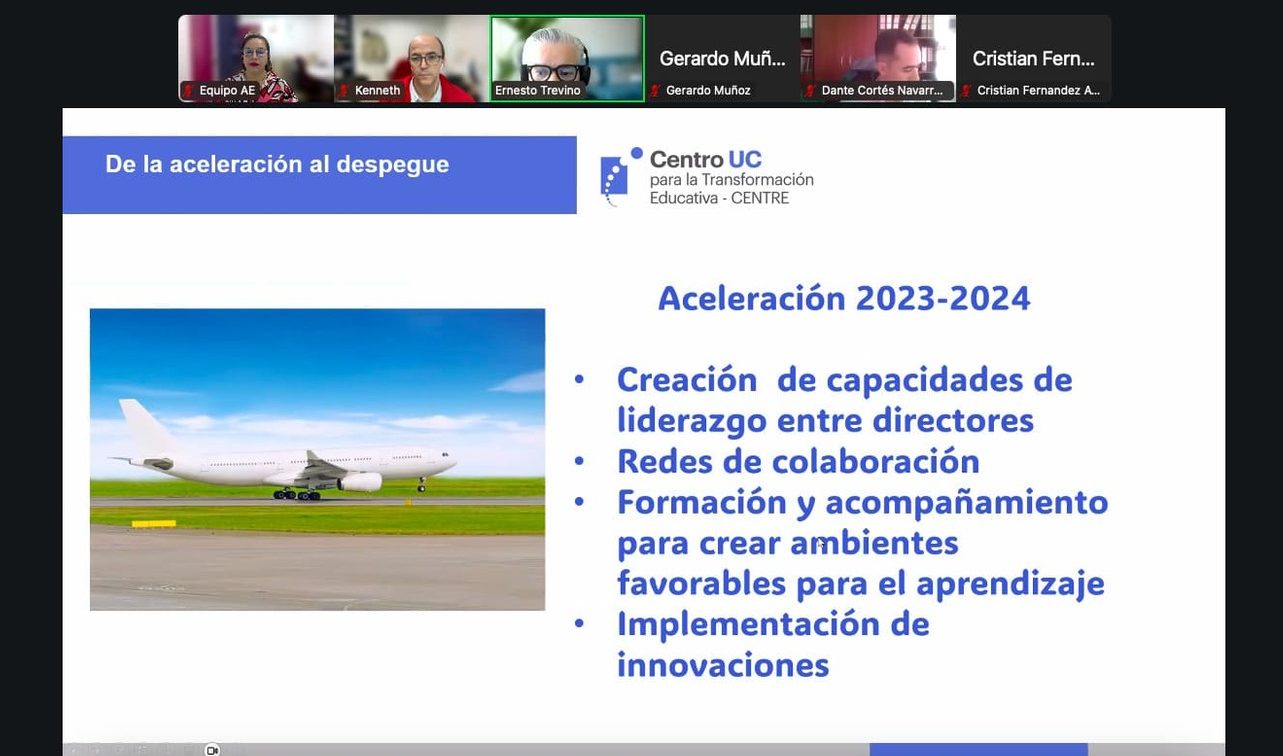1283x756 pixels.
Task: Click the muted mic icon beside Cristian Fernandez
Action: pos(966,91)
